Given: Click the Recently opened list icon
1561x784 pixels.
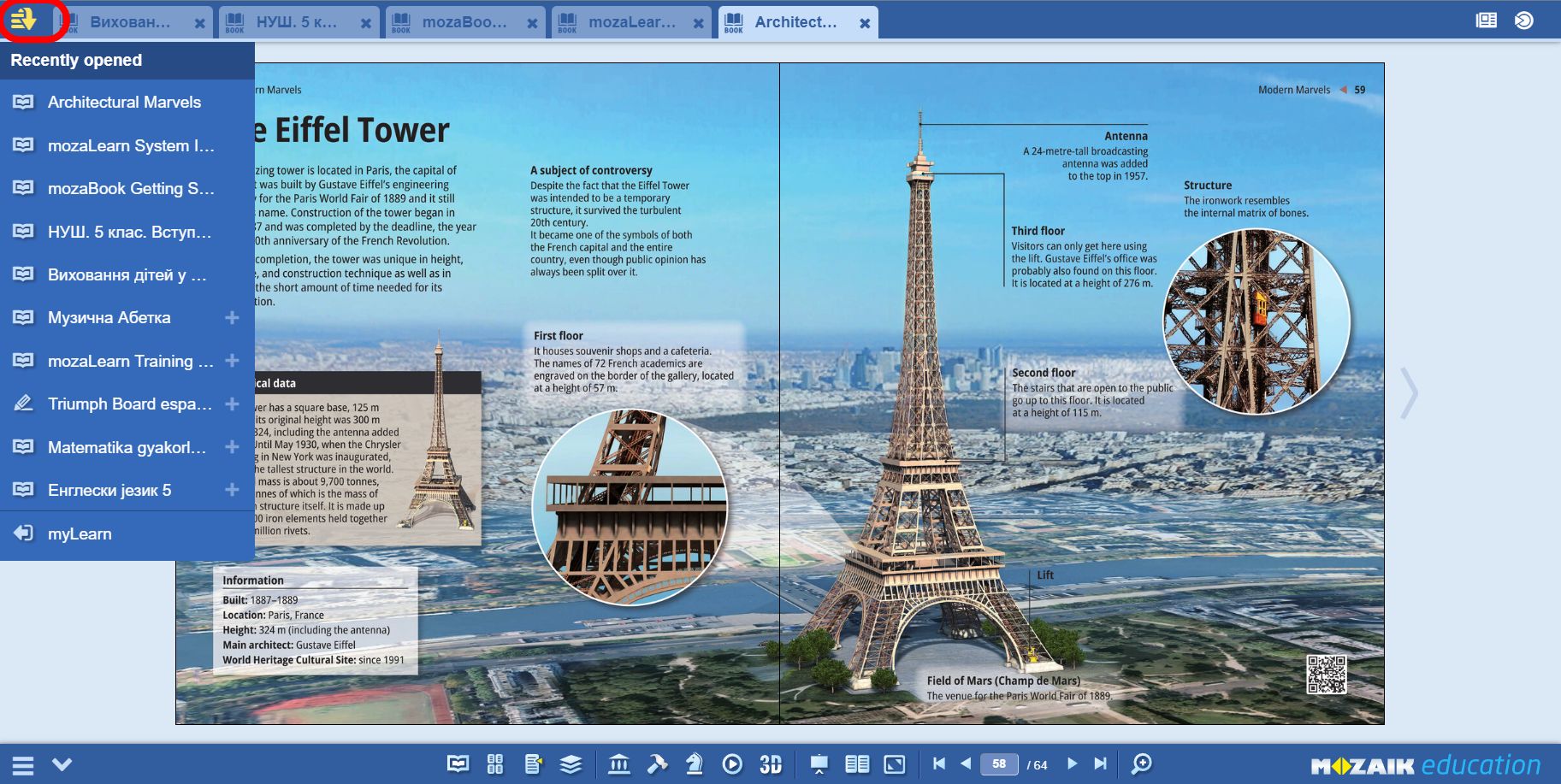Looking at the screenshot, I should (x=24, y=20).
